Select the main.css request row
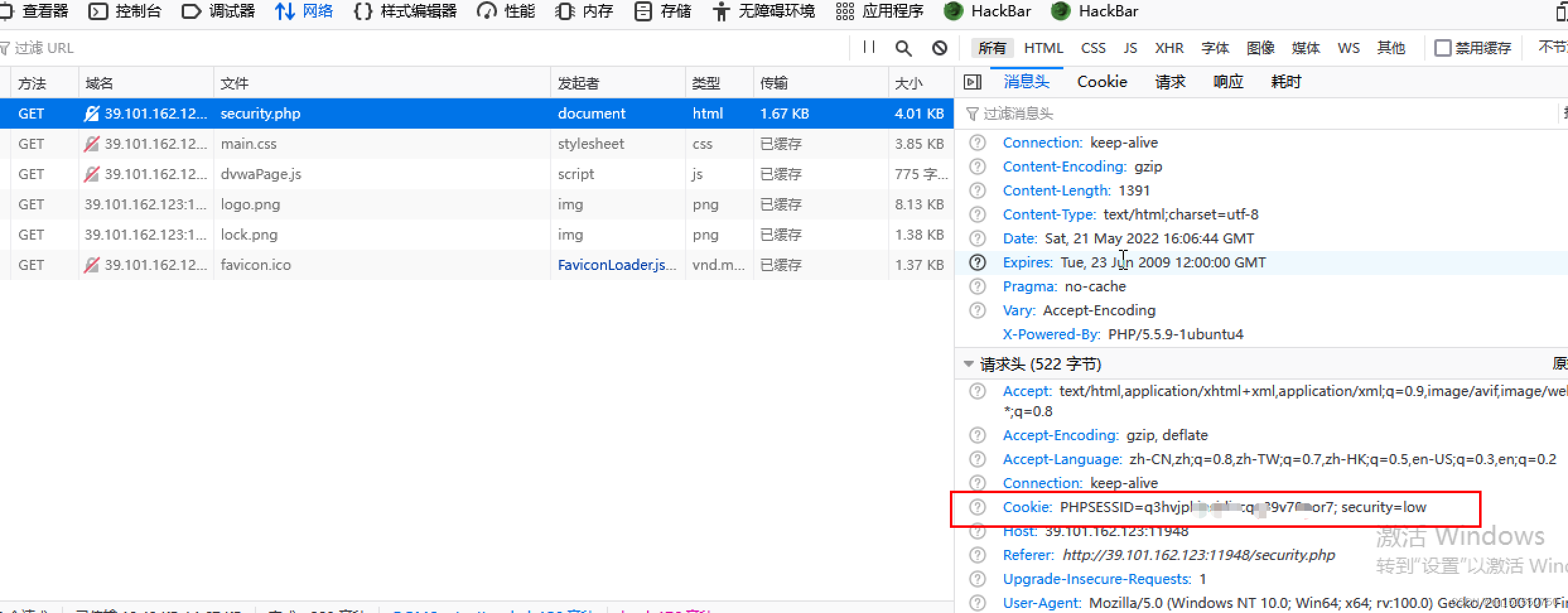Viewport: 1568px width, 613px height. pyautogui.click(x=476, y=144)
